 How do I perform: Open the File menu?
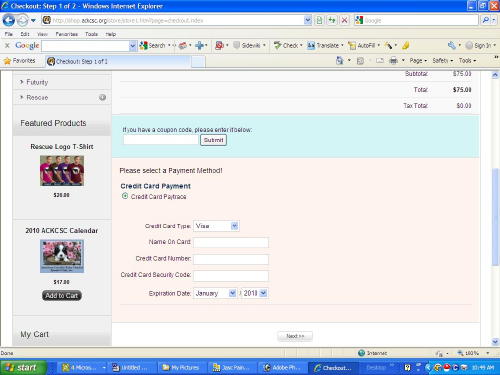pyautogui.click(x=9, y=34)
